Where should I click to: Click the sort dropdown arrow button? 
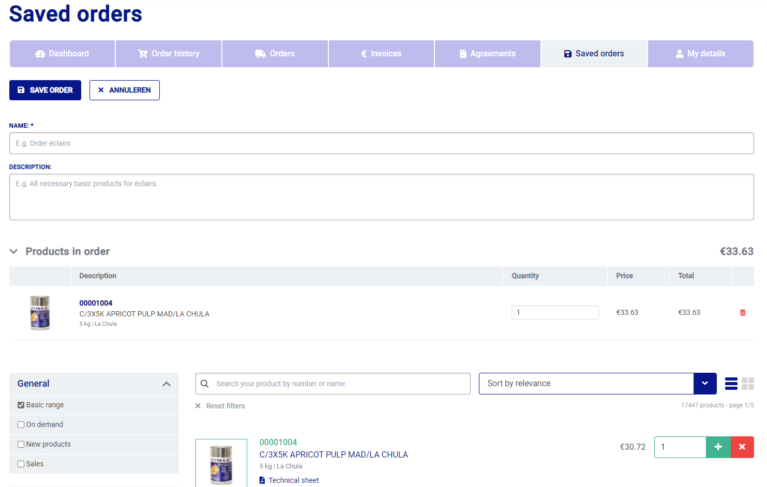(x=705, y=384)
